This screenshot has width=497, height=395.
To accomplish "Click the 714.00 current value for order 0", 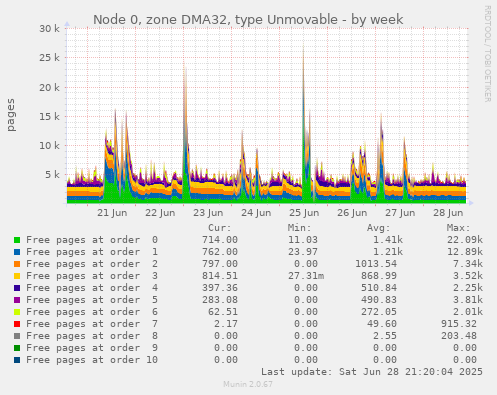I will [220, 240].
